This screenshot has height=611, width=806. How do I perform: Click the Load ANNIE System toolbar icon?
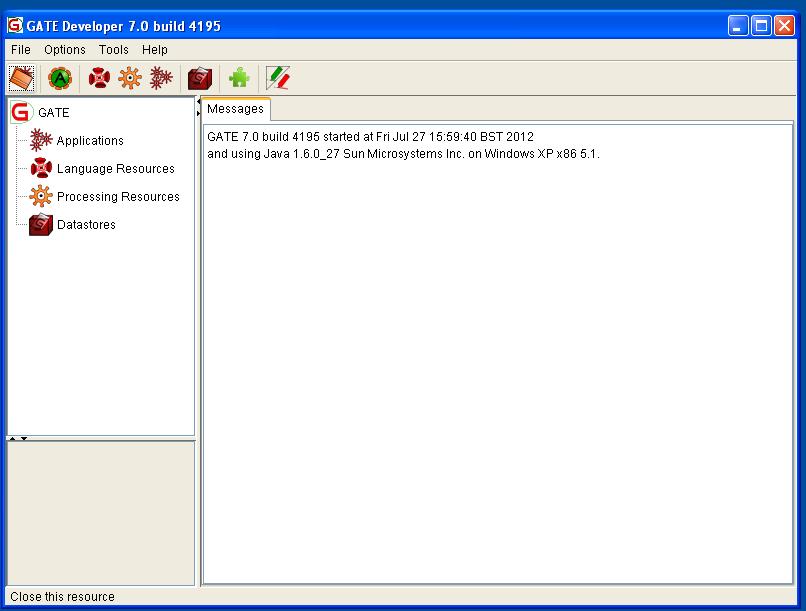coord(60,79)
